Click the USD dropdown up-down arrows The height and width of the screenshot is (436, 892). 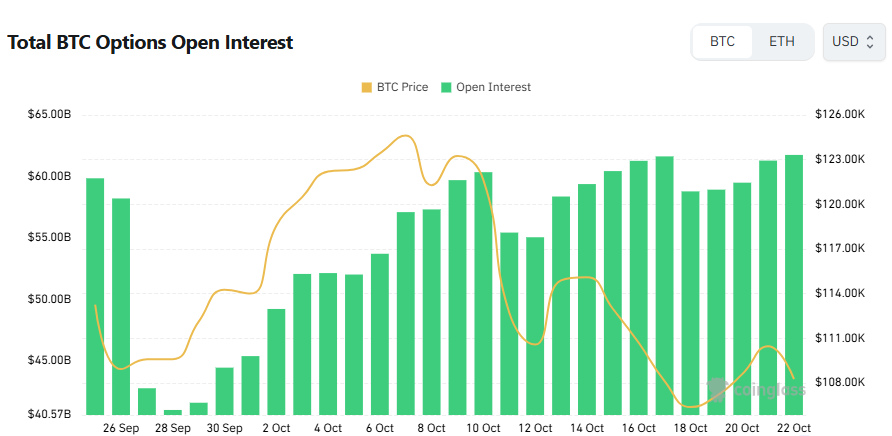(870, 42)
